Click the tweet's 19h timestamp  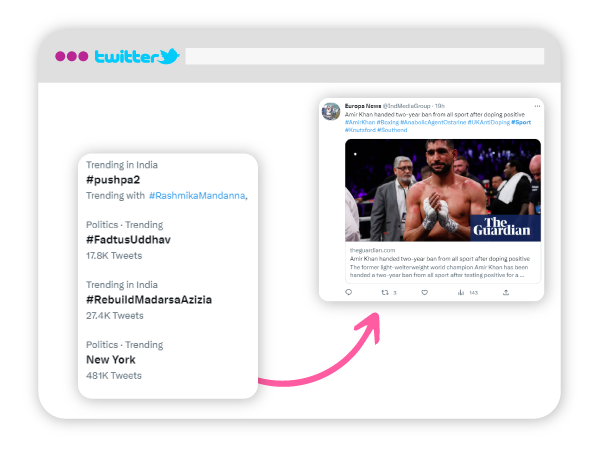click(440, 106)
